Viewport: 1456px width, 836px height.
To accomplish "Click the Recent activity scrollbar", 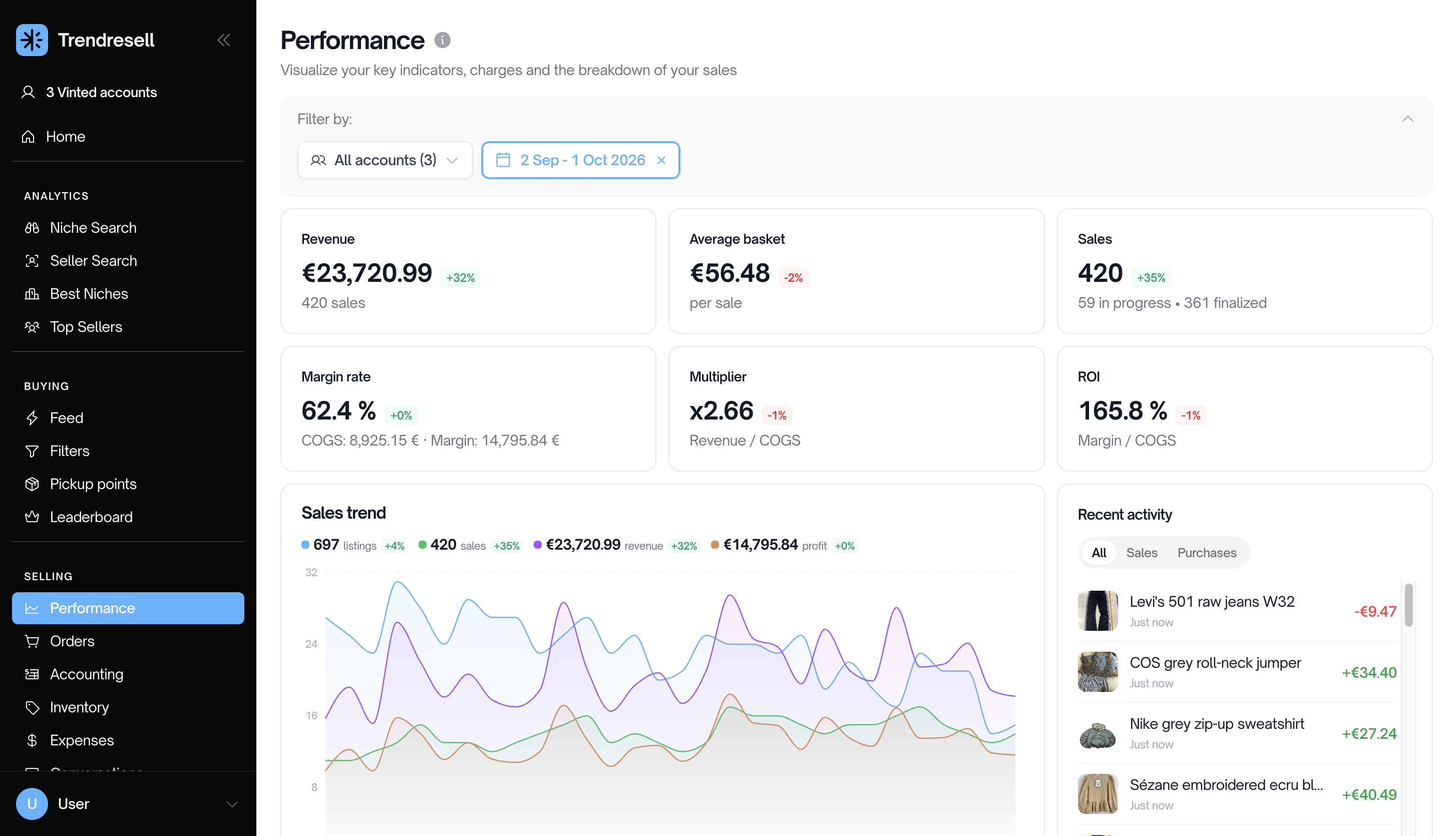I will (1408, 606).
